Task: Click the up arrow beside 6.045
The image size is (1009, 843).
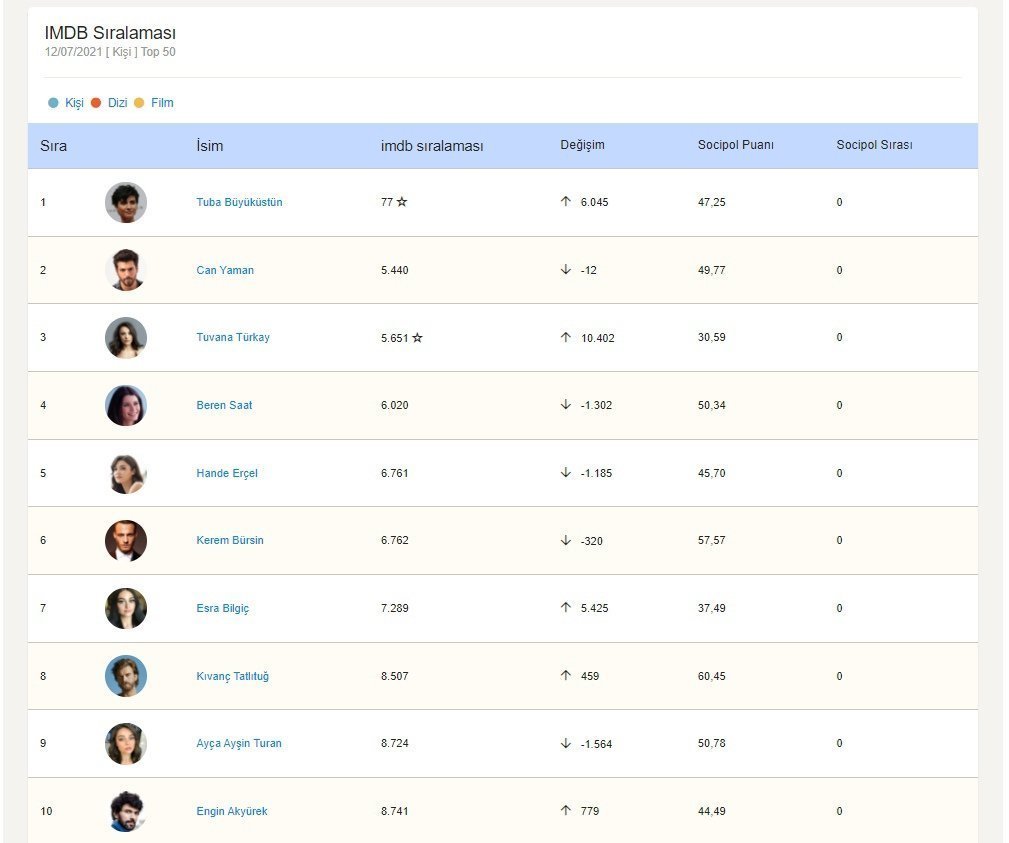Action: 566,202
